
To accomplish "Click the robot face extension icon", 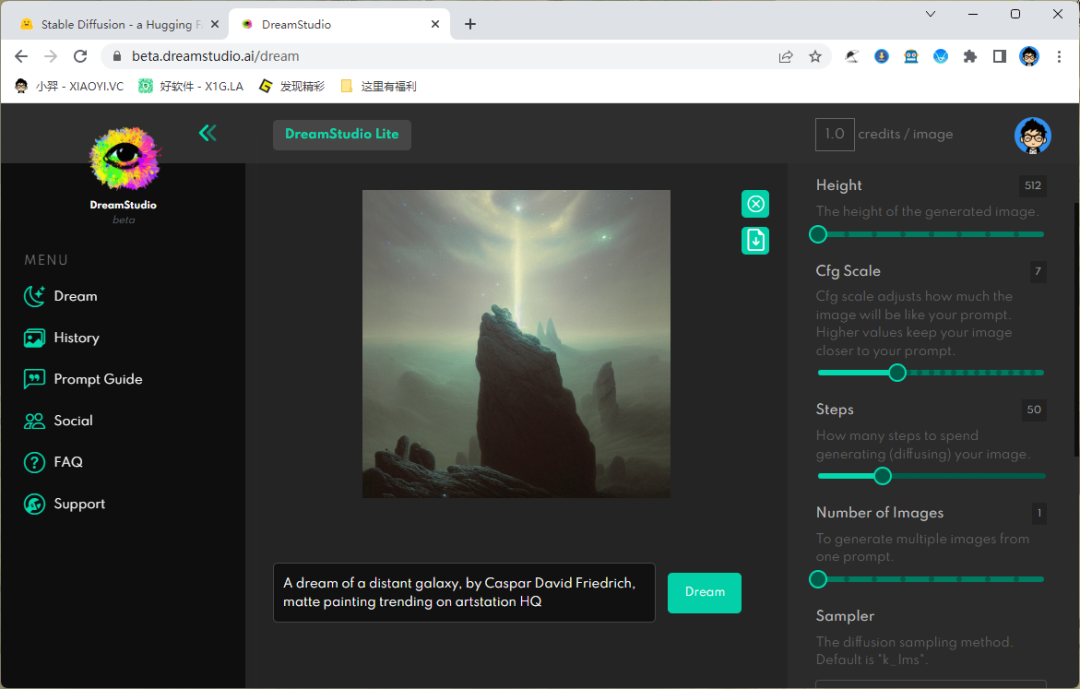I will (x=911, y=56).
